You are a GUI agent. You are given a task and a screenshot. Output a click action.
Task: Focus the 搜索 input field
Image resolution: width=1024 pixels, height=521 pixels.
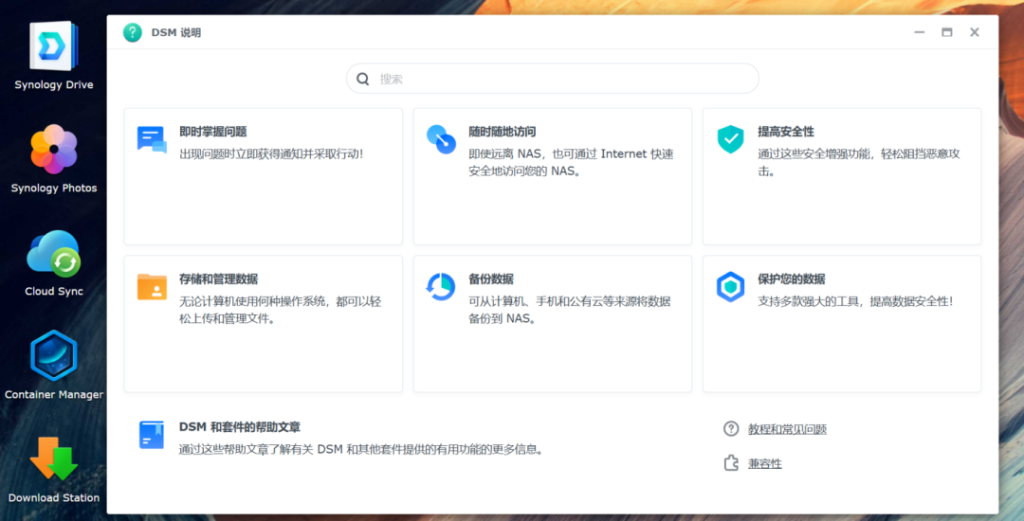[x=552, y=79]
